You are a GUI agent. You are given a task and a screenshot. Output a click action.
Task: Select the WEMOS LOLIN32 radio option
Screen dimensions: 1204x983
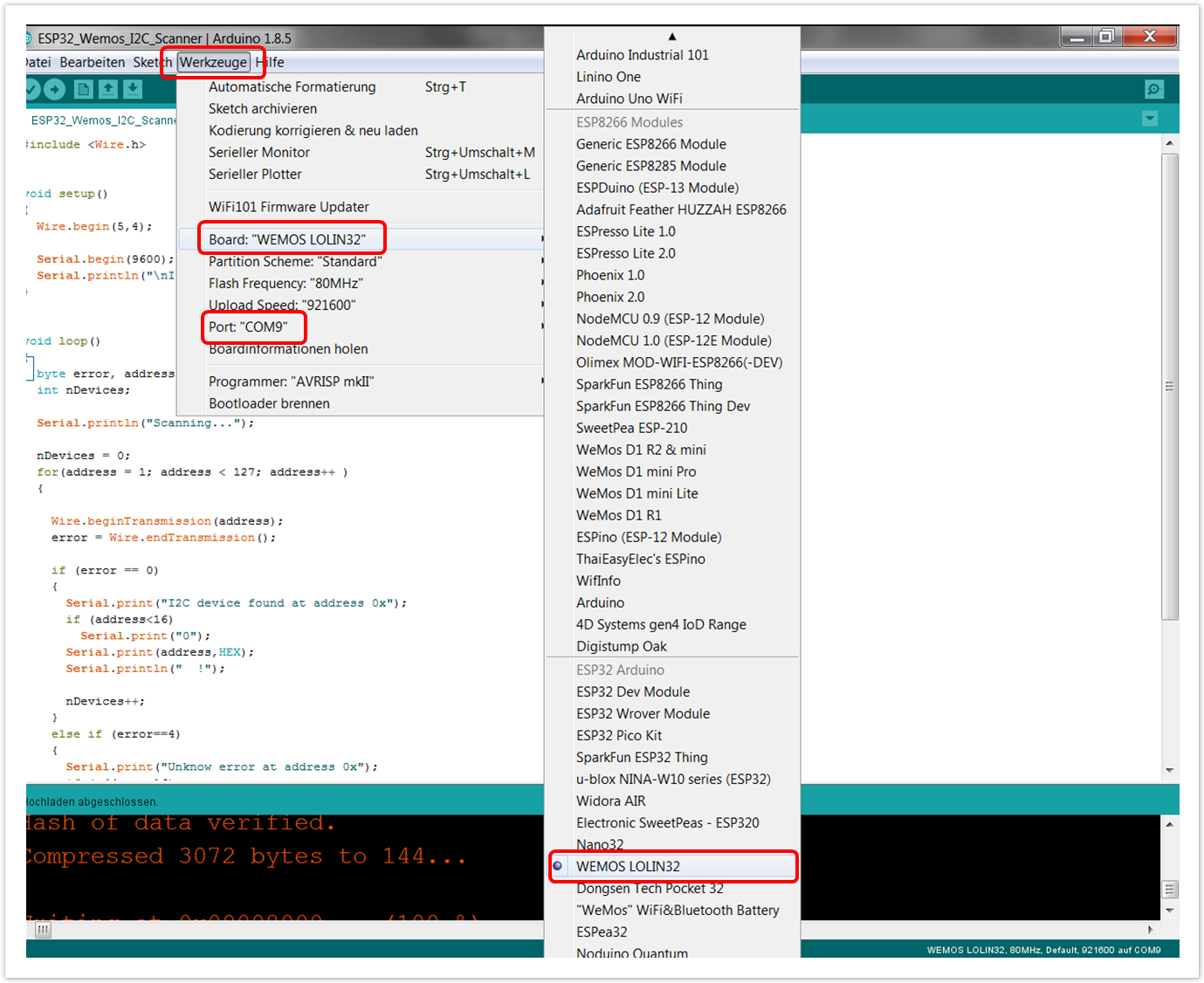click(628, 866)
